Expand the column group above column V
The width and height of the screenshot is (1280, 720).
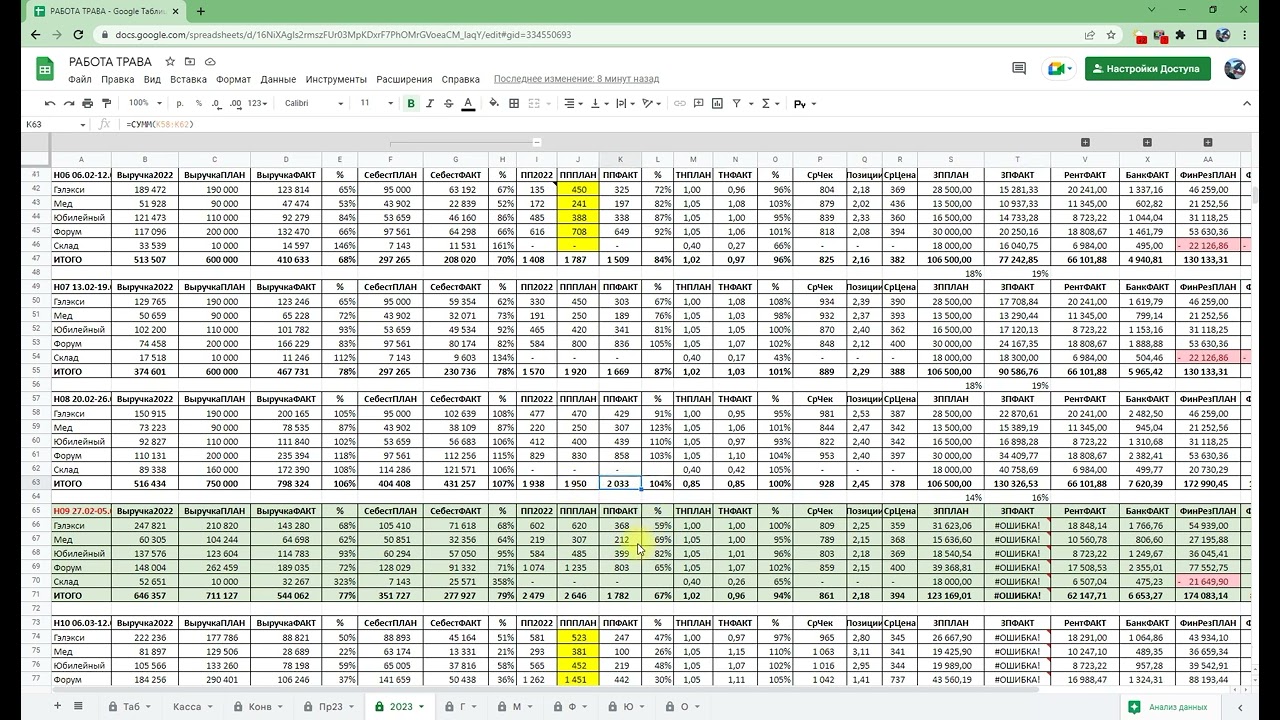pyautogui.click(x=1085, y=142)
